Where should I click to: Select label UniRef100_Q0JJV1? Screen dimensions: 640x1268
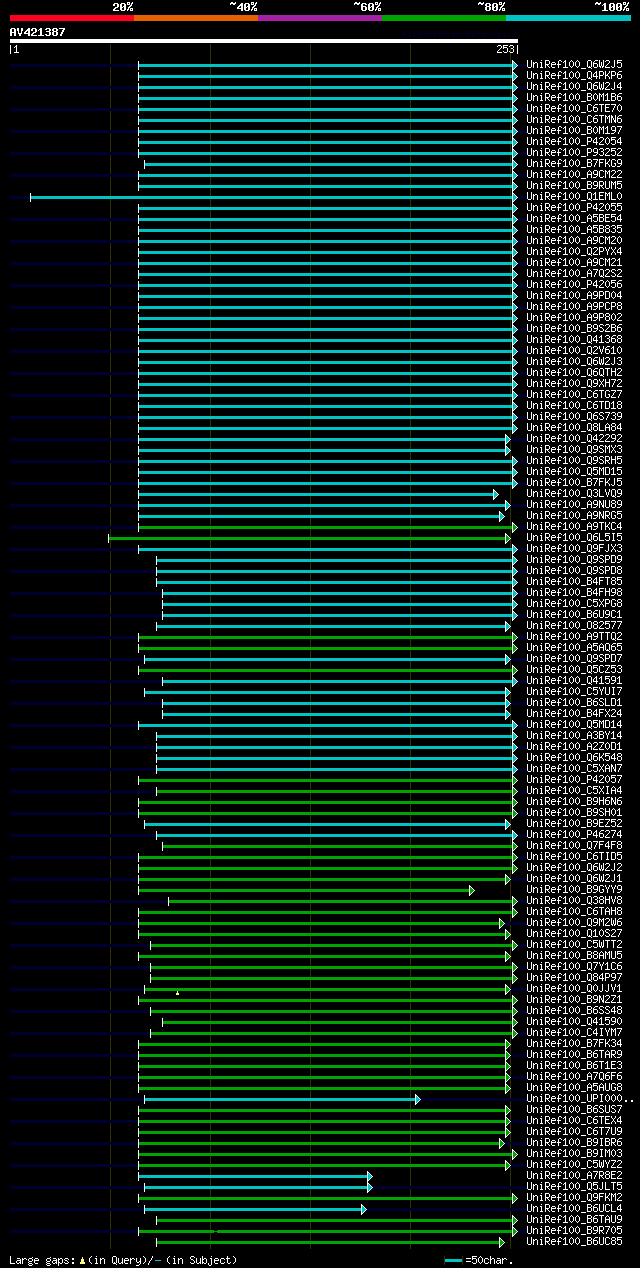[x=574, y=988]
